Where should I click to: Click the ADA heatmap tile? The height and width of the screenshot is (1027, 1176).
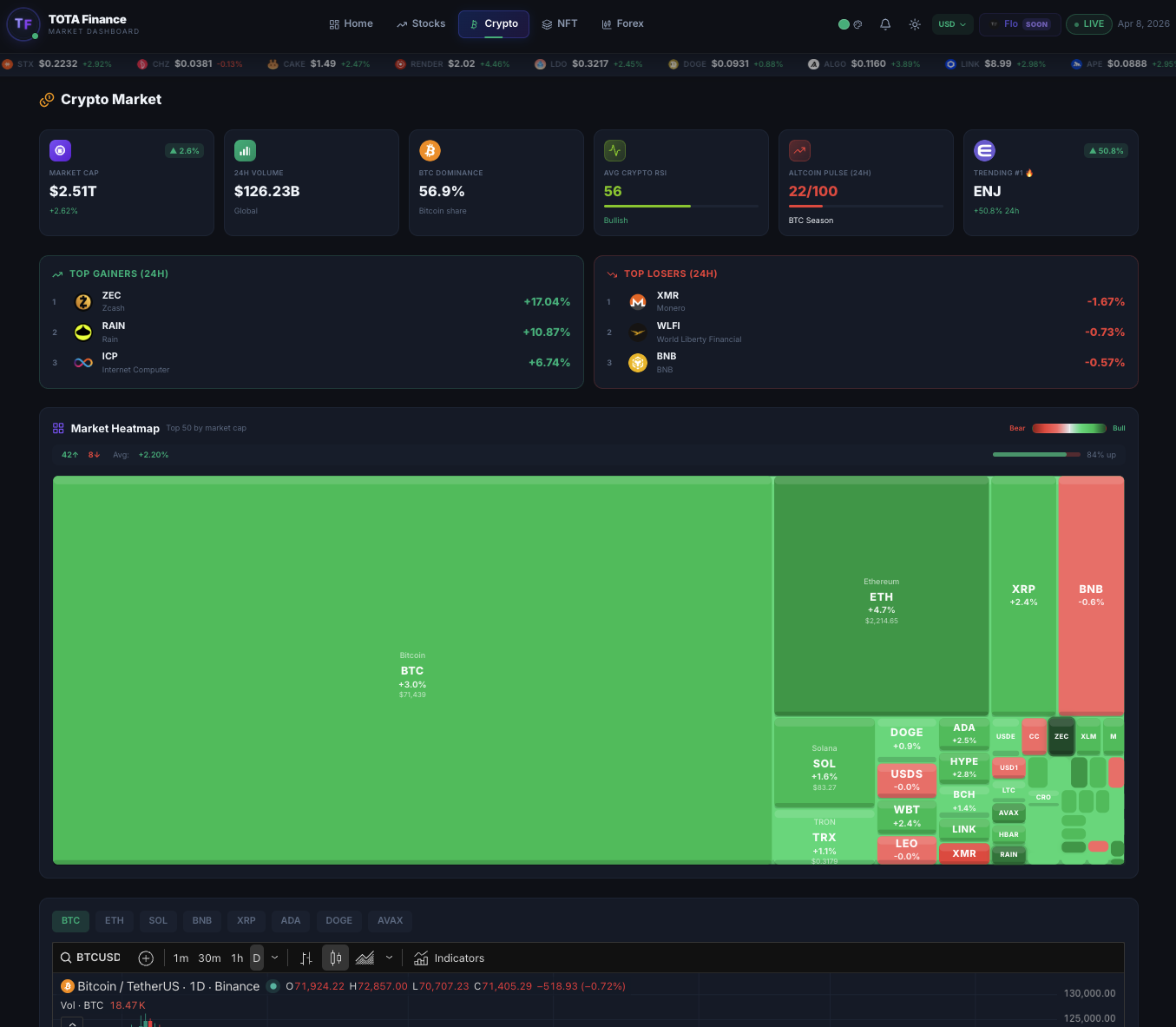(x=964, y=734)
